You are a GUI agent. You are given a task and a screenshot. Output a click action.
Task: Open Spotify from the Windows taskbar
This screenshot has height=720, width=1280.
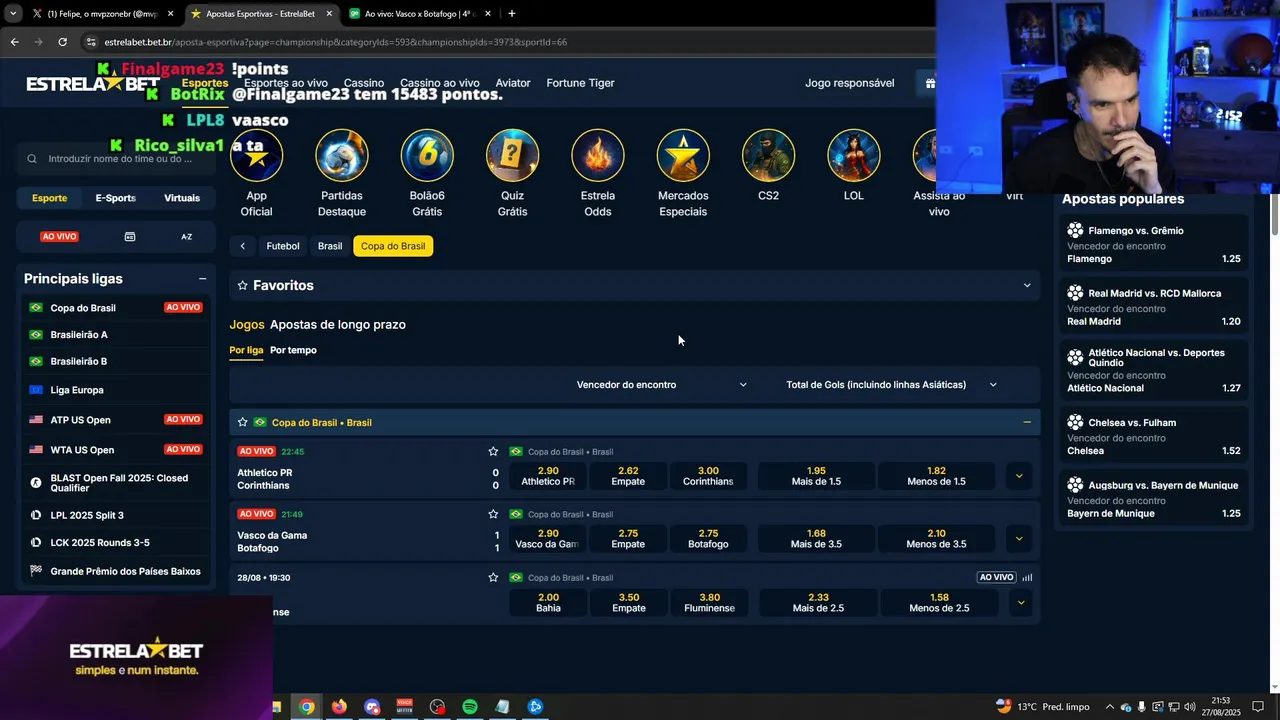coord(470,707)
